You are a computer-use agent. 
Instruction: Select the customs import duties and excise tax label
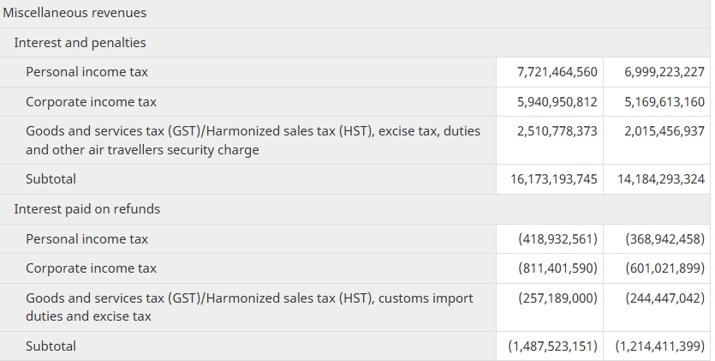pyautogui.click(x=249, y=307)
